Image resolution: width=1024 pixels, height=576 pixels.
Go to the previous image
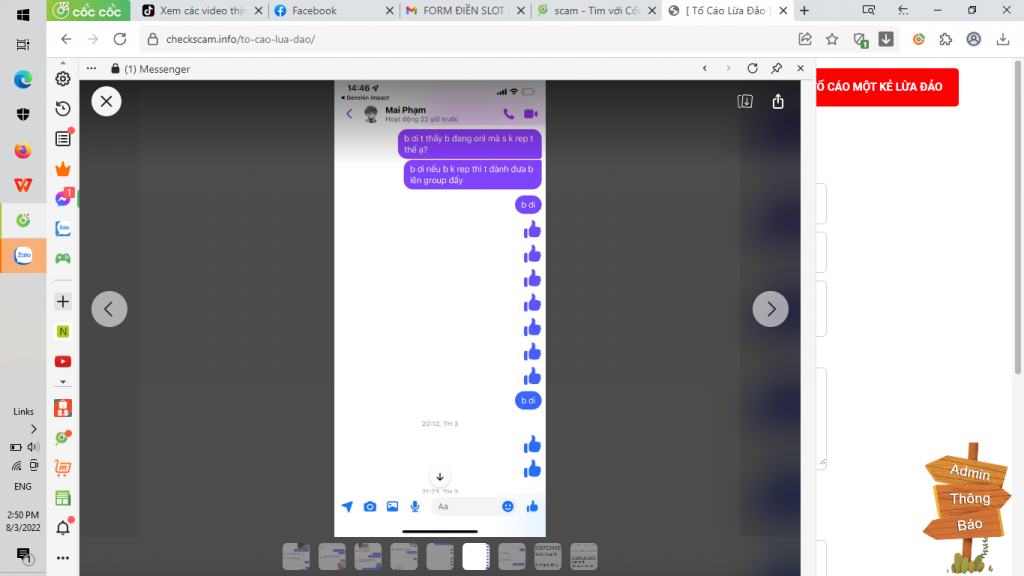(109, 309)
